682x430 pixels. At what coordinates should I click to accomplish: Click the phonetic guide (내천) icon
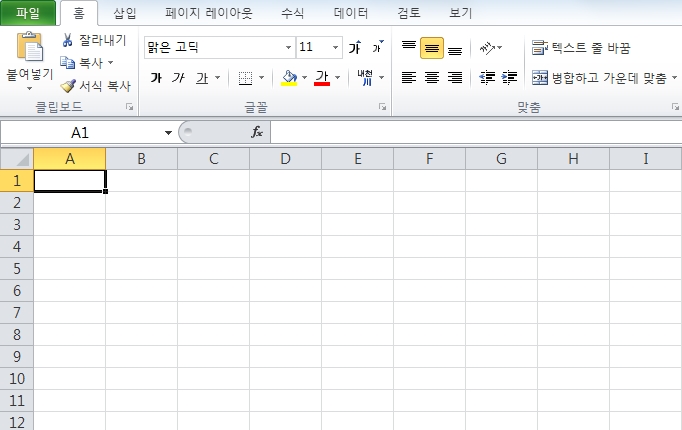tap(365, 77)
